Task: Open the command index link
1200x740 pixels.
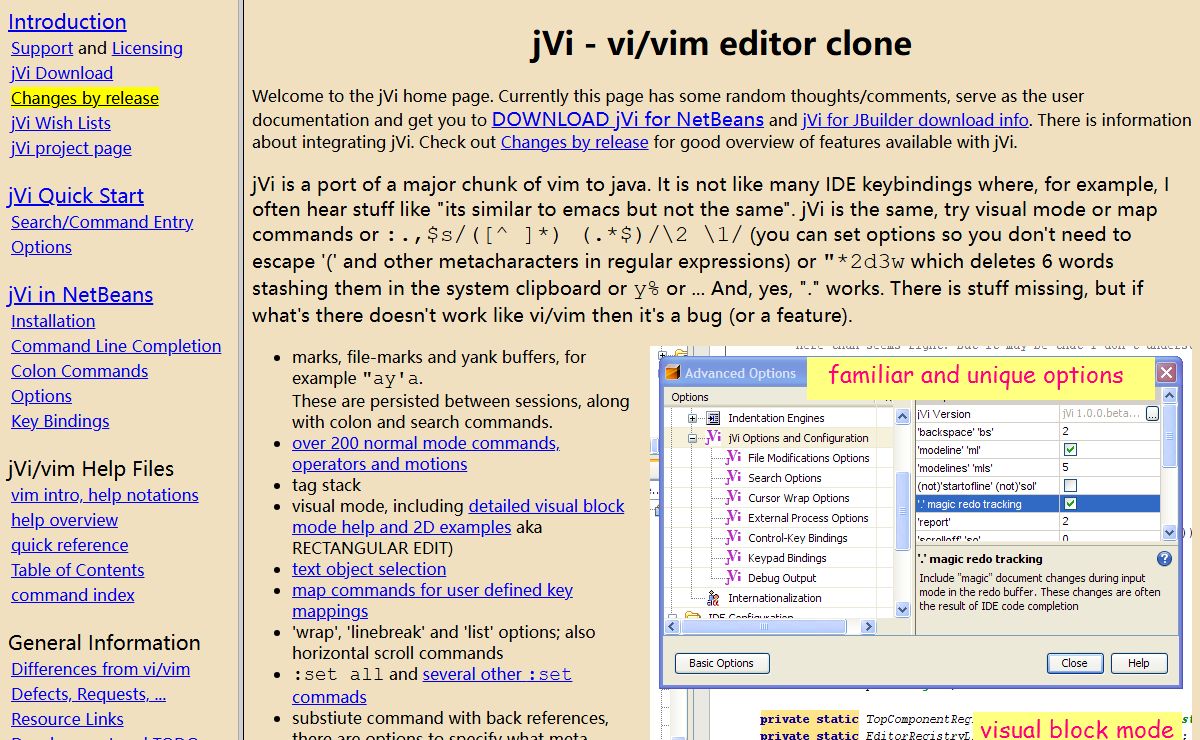Action: pyautogui.click(x=73, y=595)
